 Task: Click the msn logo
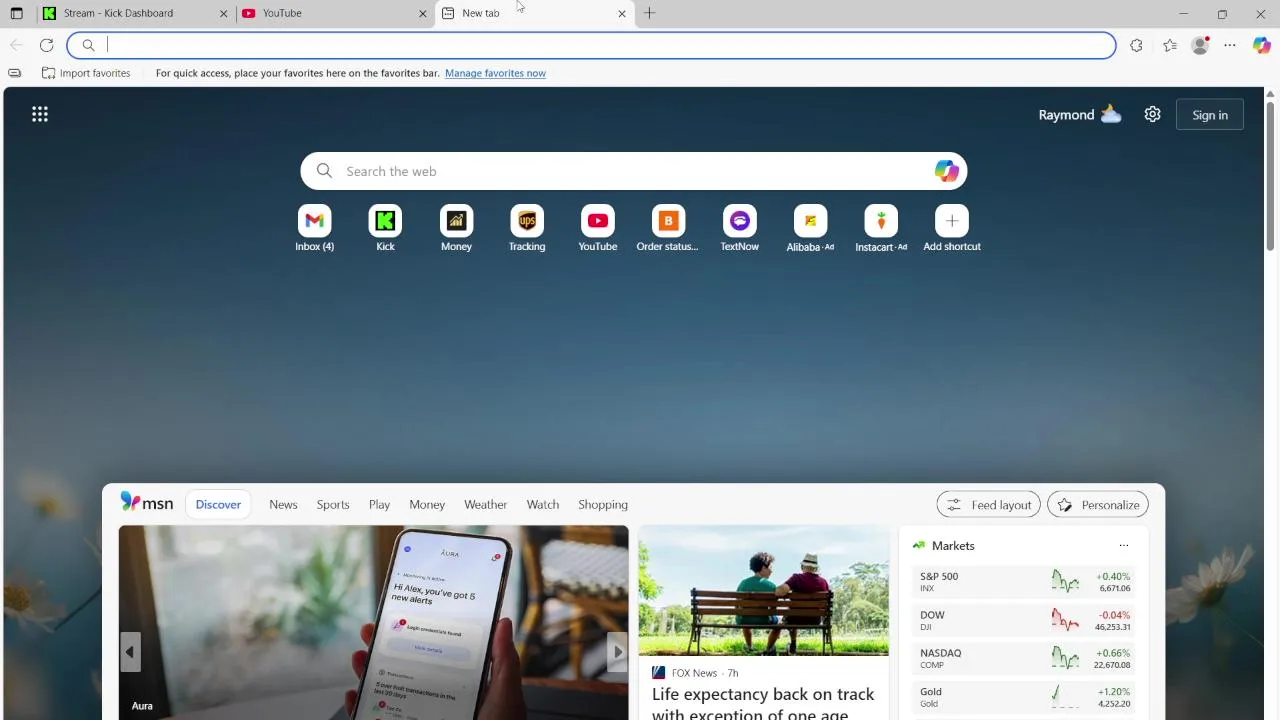[x=146, y=503]
